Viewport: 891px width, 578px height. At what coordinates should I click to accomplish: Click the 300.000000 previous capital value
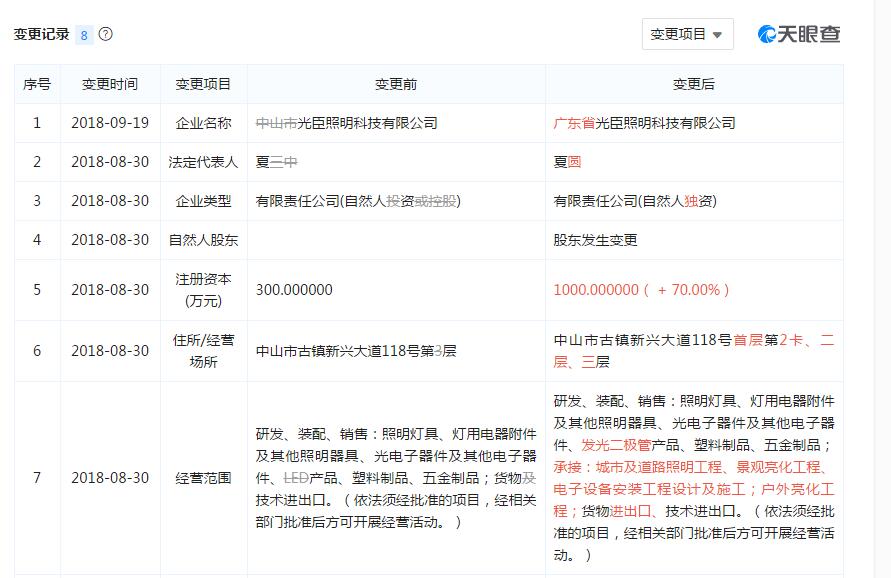[x=294, y=290]
